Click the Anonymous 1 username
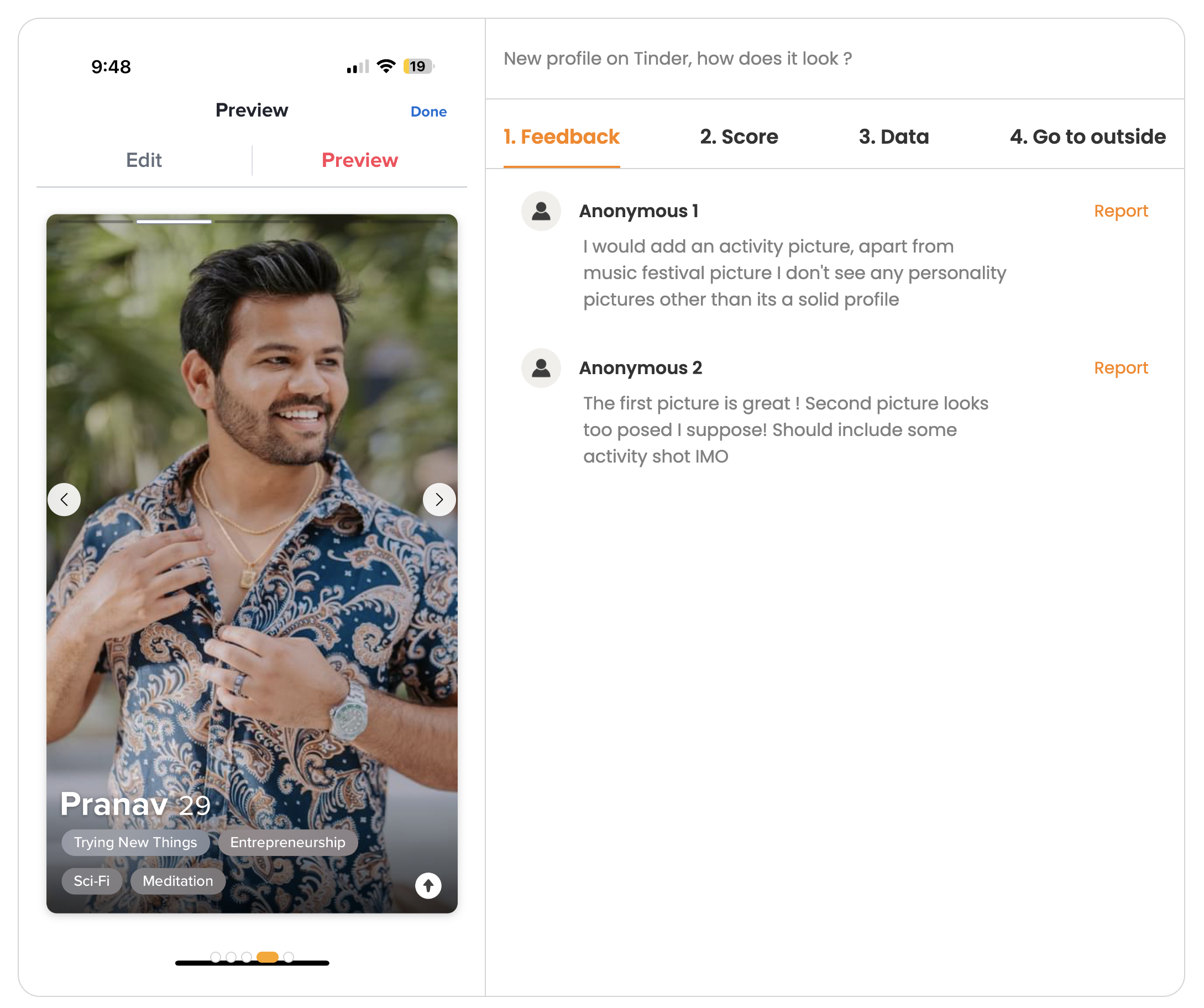The height and width of the screenshot is (1008, 1204). point(639,212)
